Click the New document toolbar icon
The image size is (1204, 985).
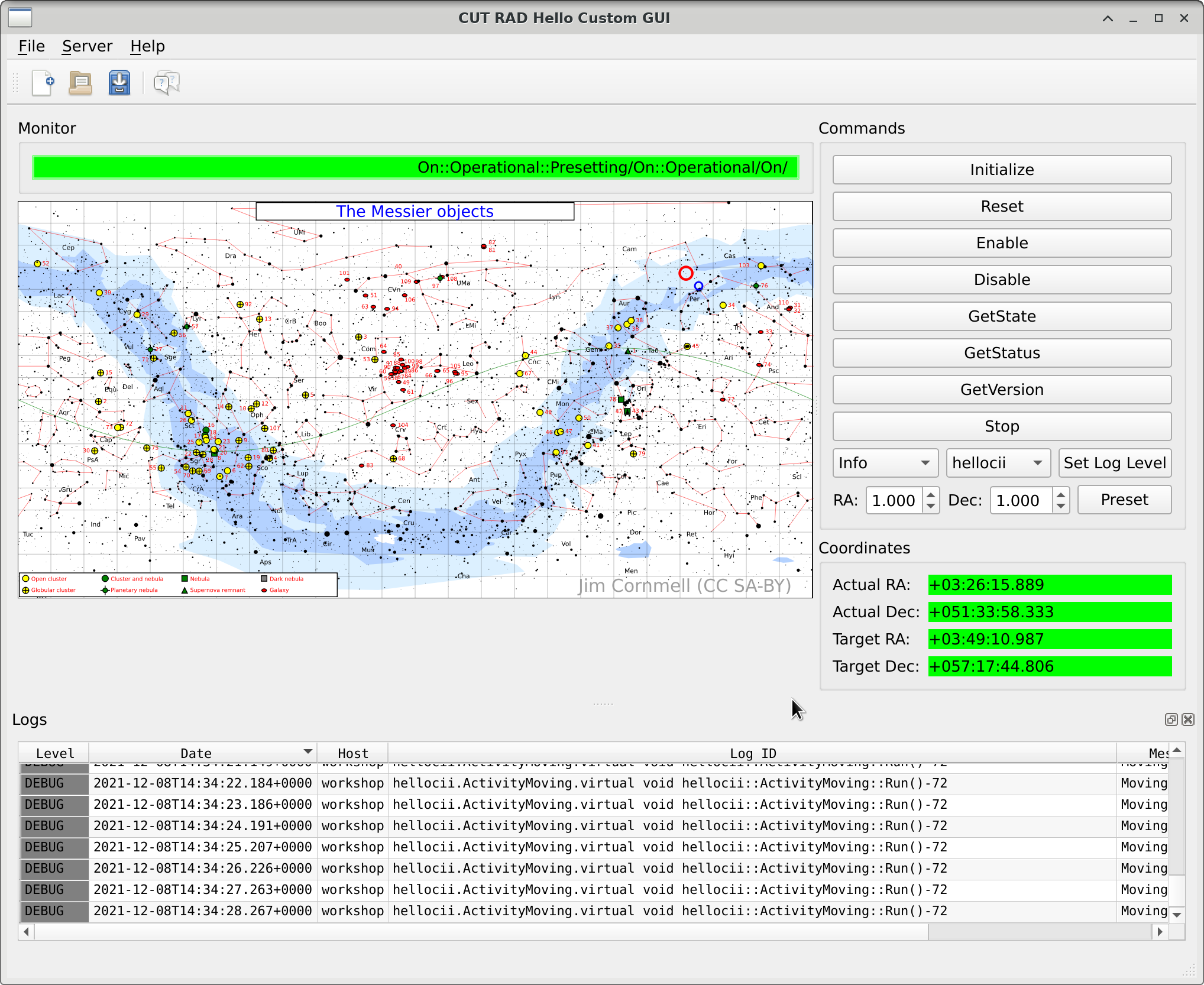(43, 83)
